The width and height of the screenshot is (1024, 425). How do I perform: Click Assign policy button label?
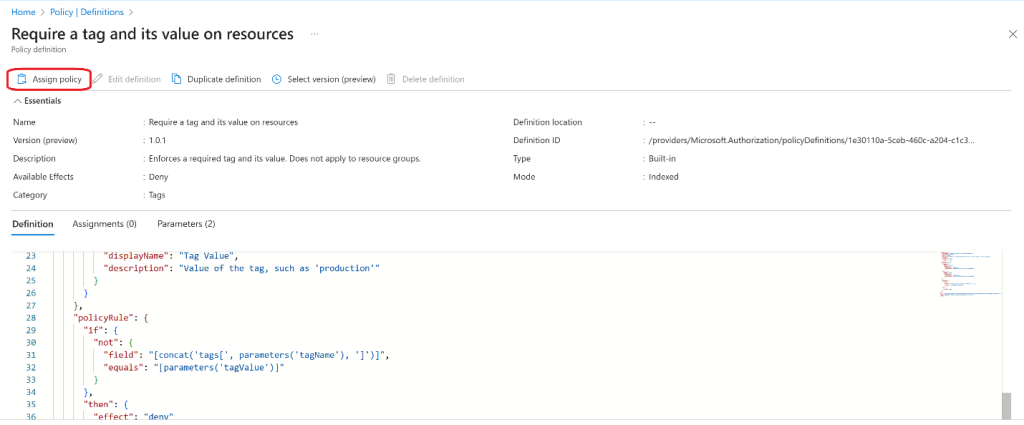tap(57, 79)
